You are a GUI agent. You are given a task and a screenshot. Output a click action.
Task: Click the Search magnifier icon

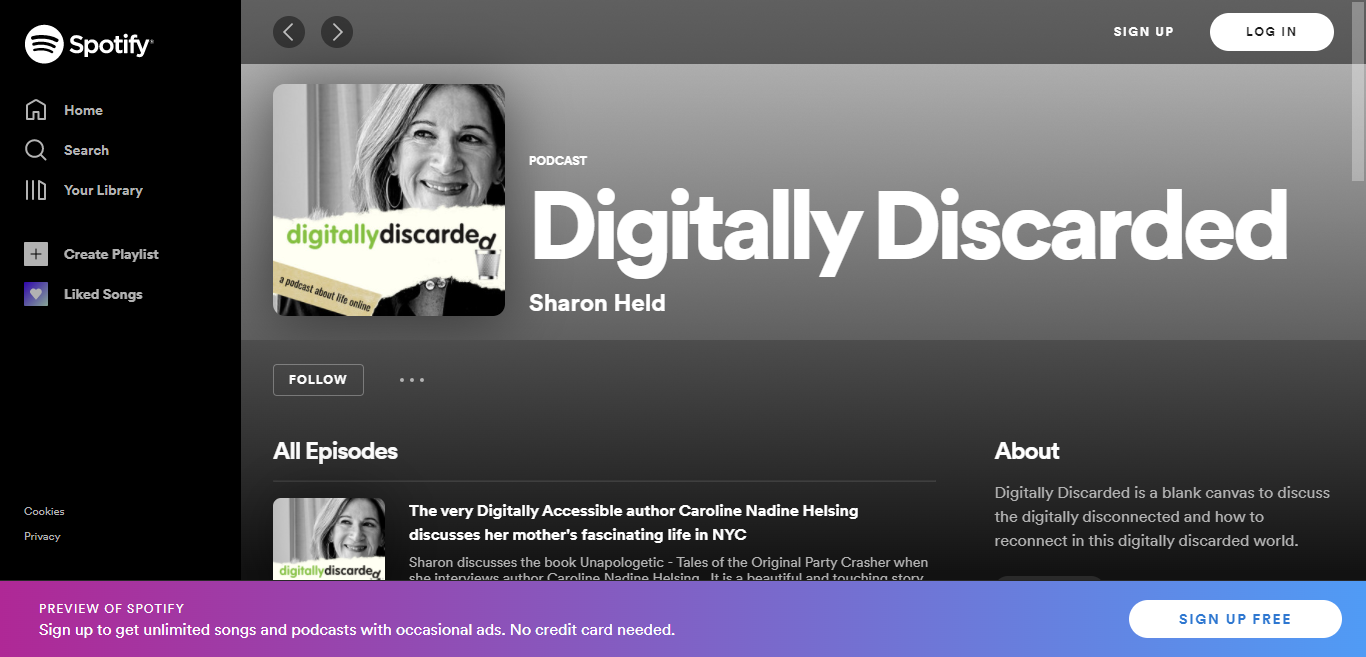point(36,150)
